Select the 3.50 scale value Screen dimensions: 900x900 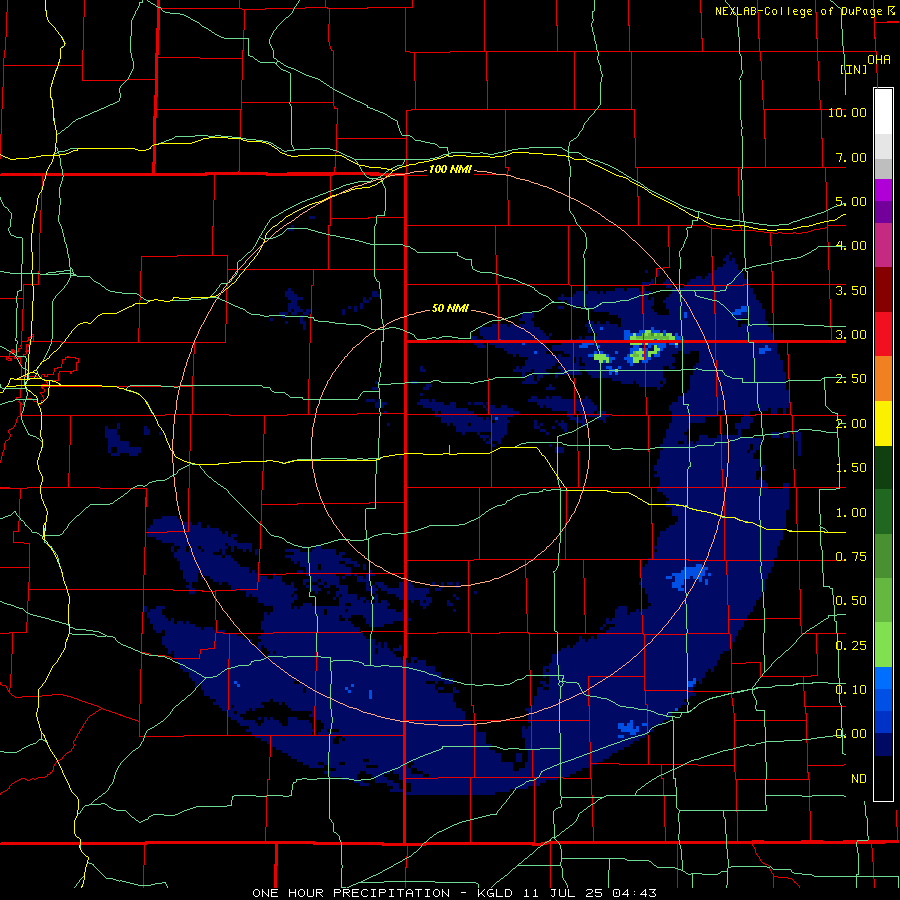coord(851,290)
